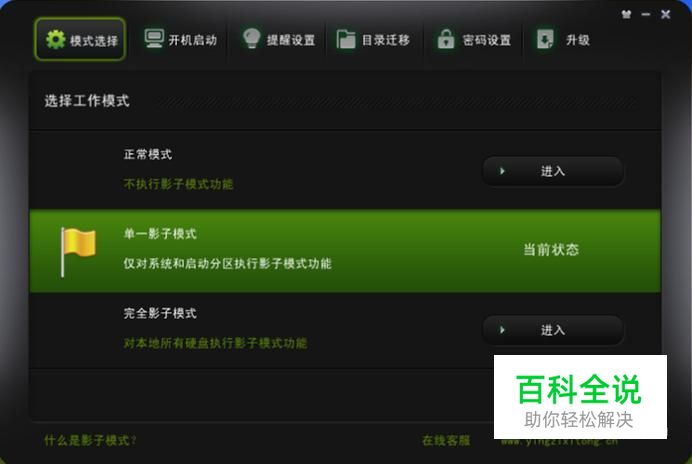Click the download icon for 升级

coord(545,39)
